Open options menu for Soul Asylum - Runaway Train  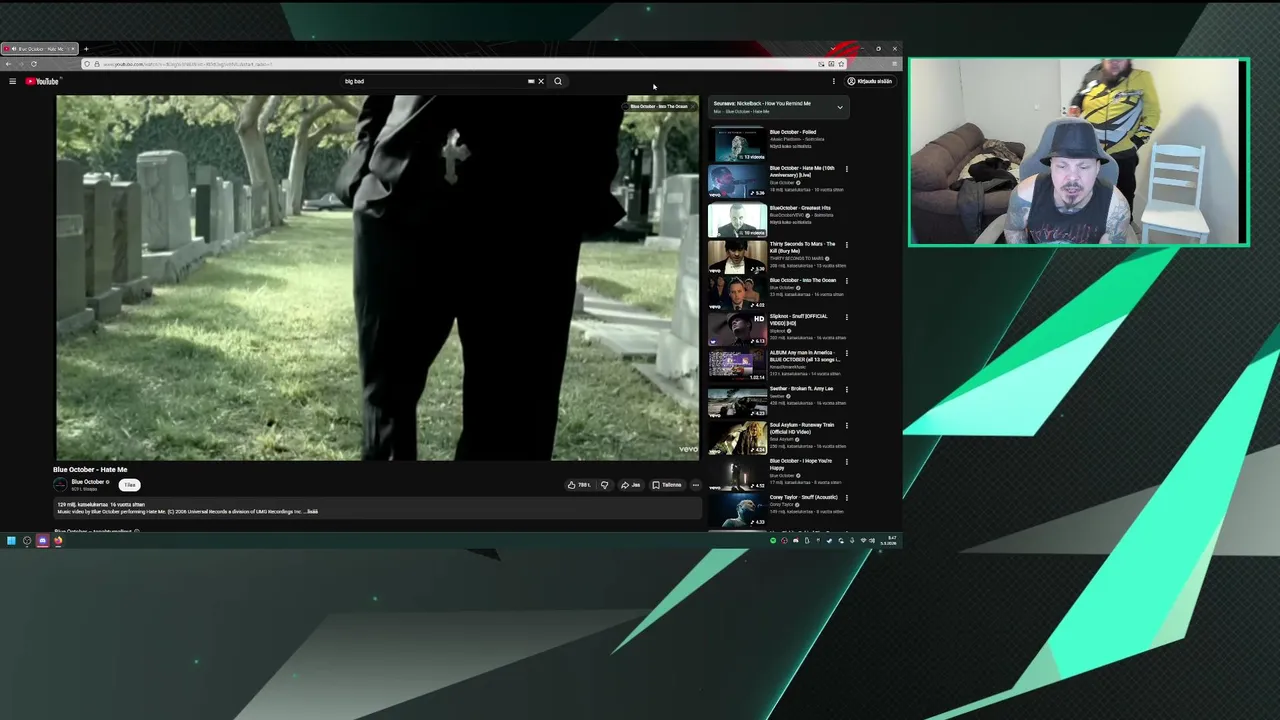pyautogui.click(x=846, y=425)
